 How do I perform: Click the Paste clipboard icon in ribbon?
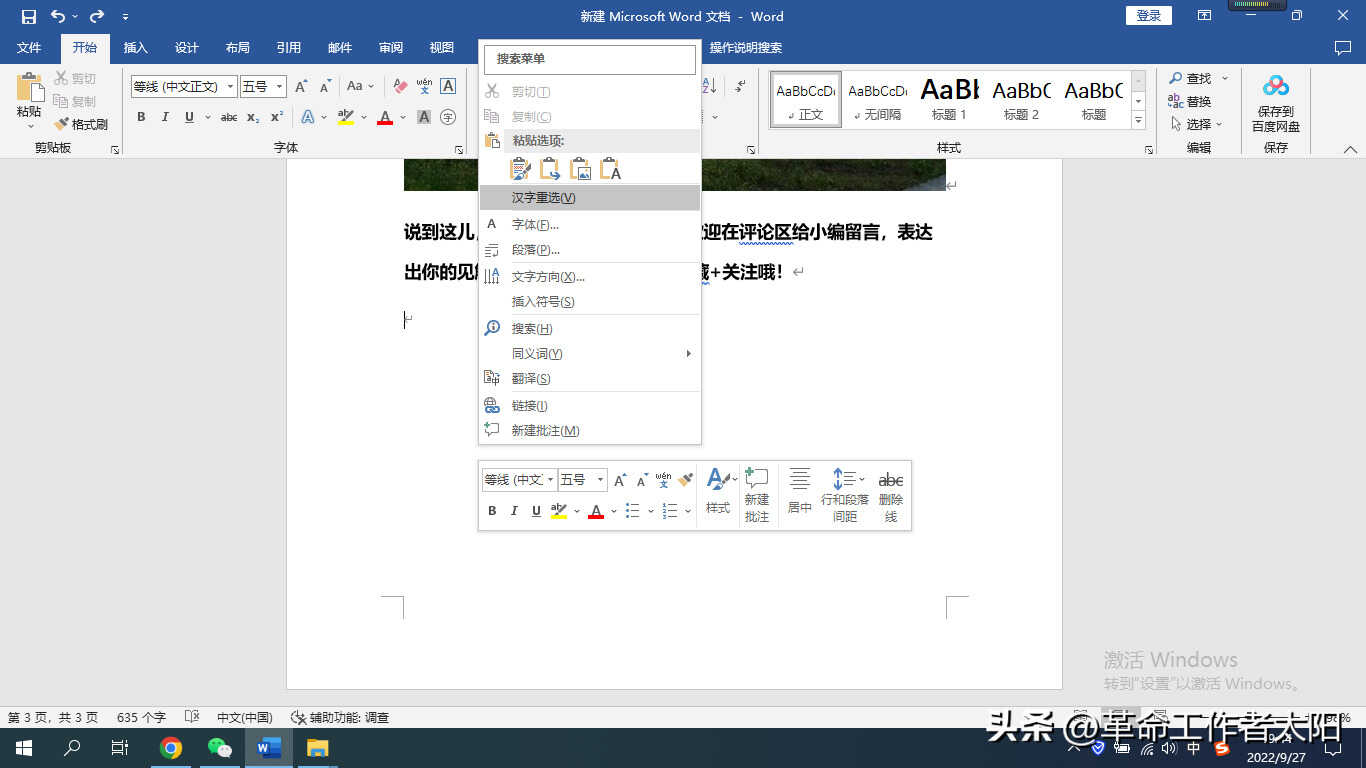tap(29, 88)
